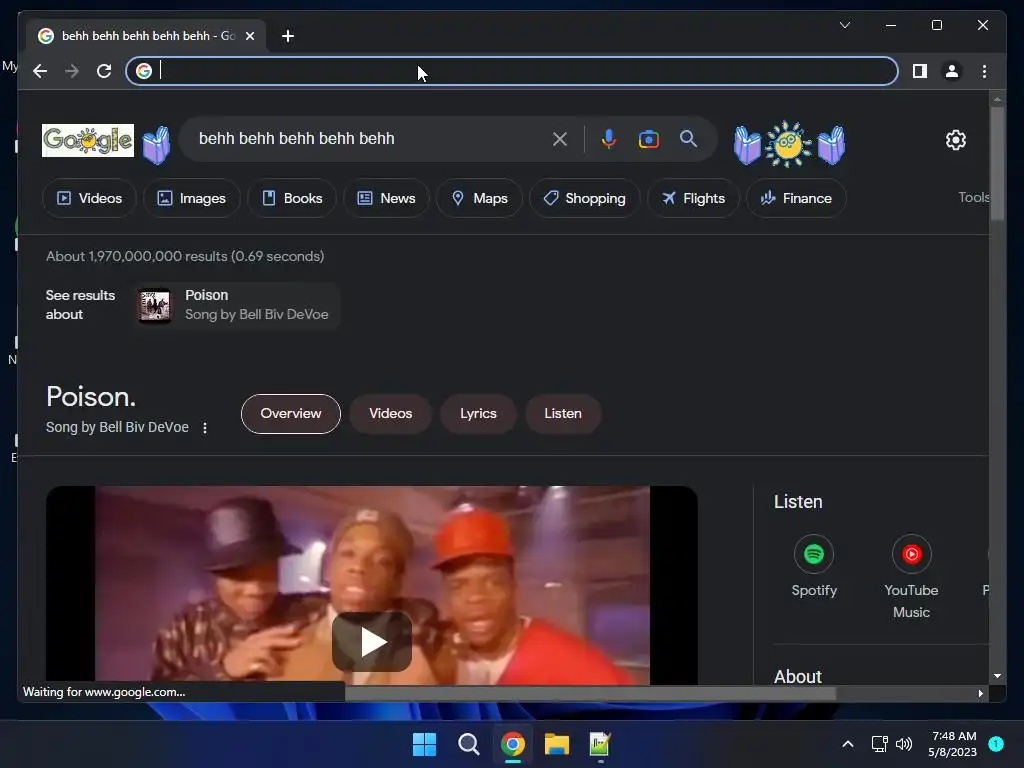Open the volume control in tray

pyautogui.click(x=904, y=744)
